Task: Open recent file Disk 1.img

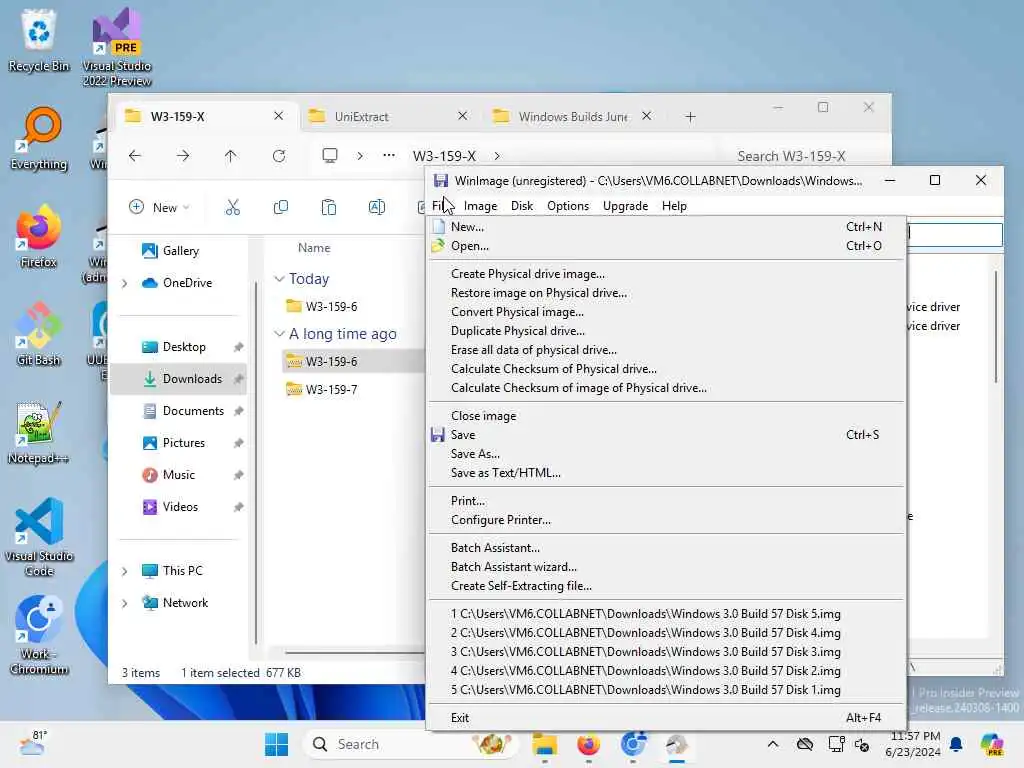Action: (x=666, y=689)
